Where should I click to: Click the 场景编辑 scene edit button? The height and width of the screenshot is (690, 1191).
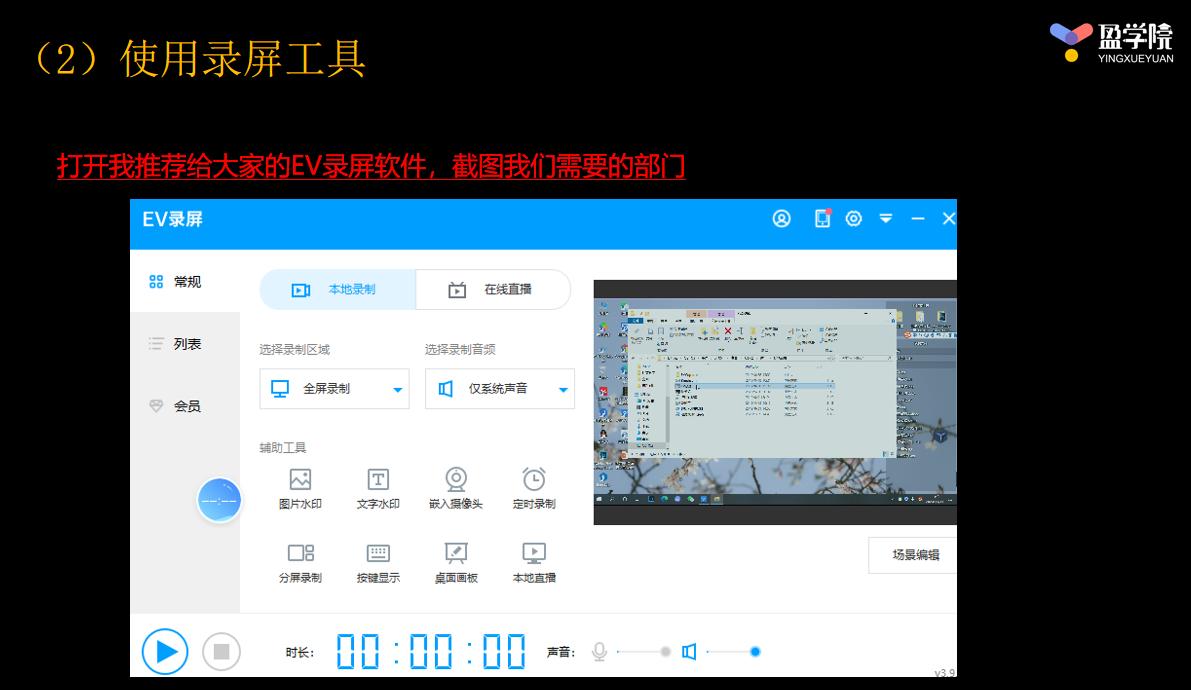coord(913,555)
